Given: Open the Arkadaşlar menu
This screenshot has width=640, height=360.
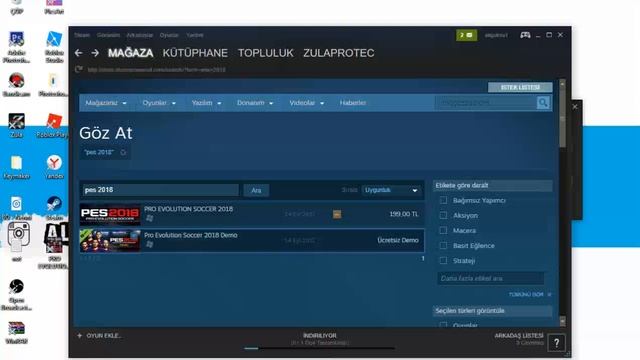Looking at the screenshot, I should [140, 35].
